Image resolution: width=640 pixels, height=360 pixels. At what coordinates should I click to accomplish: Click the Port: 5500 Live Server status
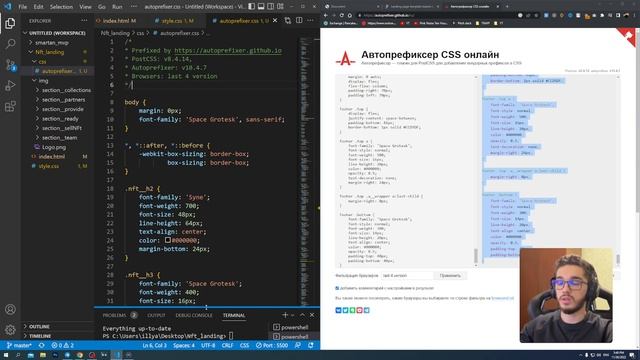point(272,345)
